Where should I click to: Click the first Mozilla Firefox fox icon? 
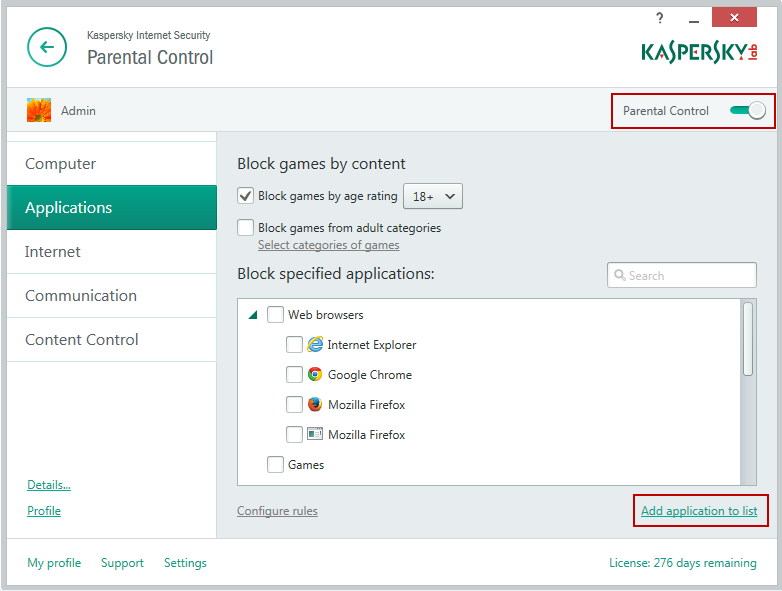click(315, 404)
